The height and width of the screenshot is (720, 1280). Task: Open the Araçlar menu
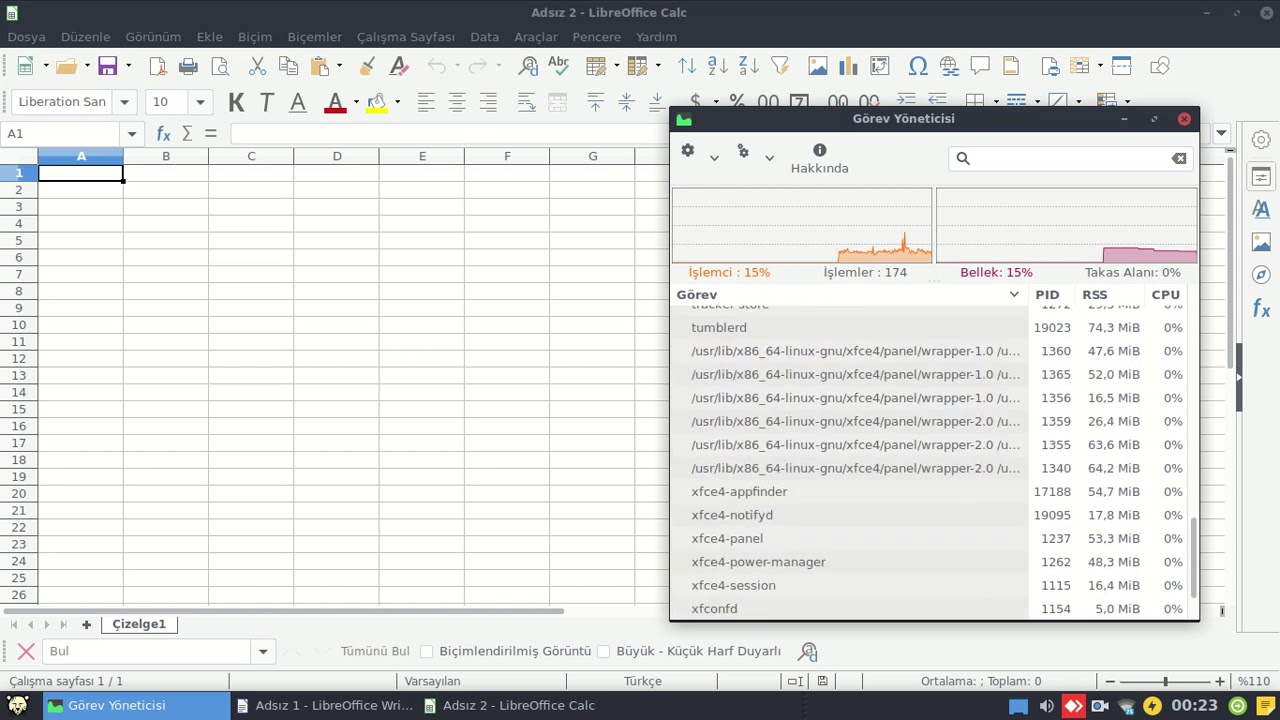point(536,37)
